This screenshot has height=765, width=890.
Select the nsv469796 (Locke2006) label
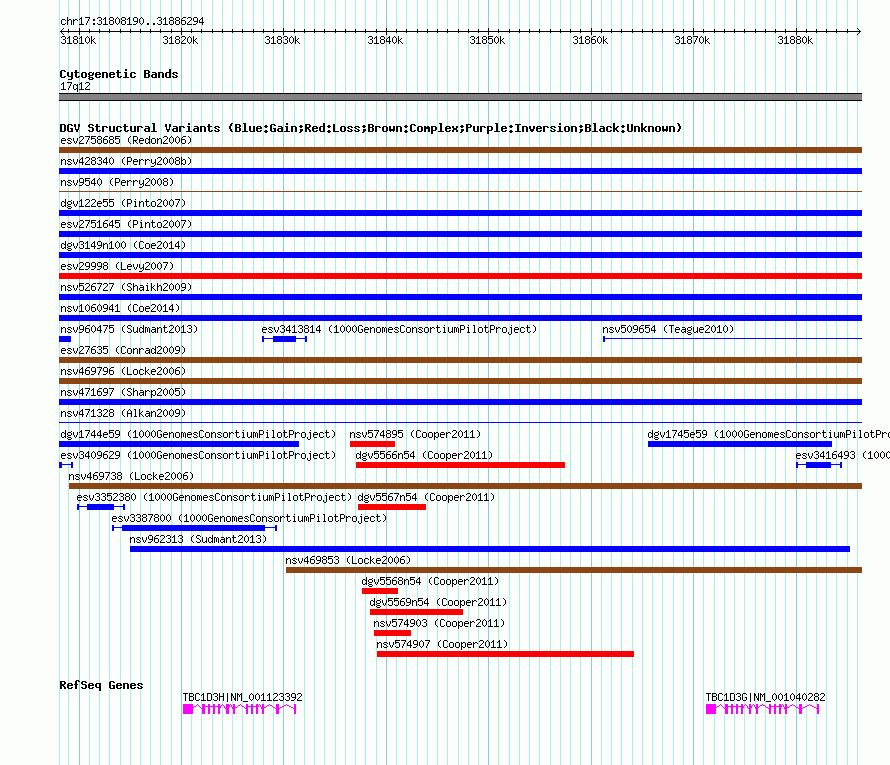[x=123, y=371]
